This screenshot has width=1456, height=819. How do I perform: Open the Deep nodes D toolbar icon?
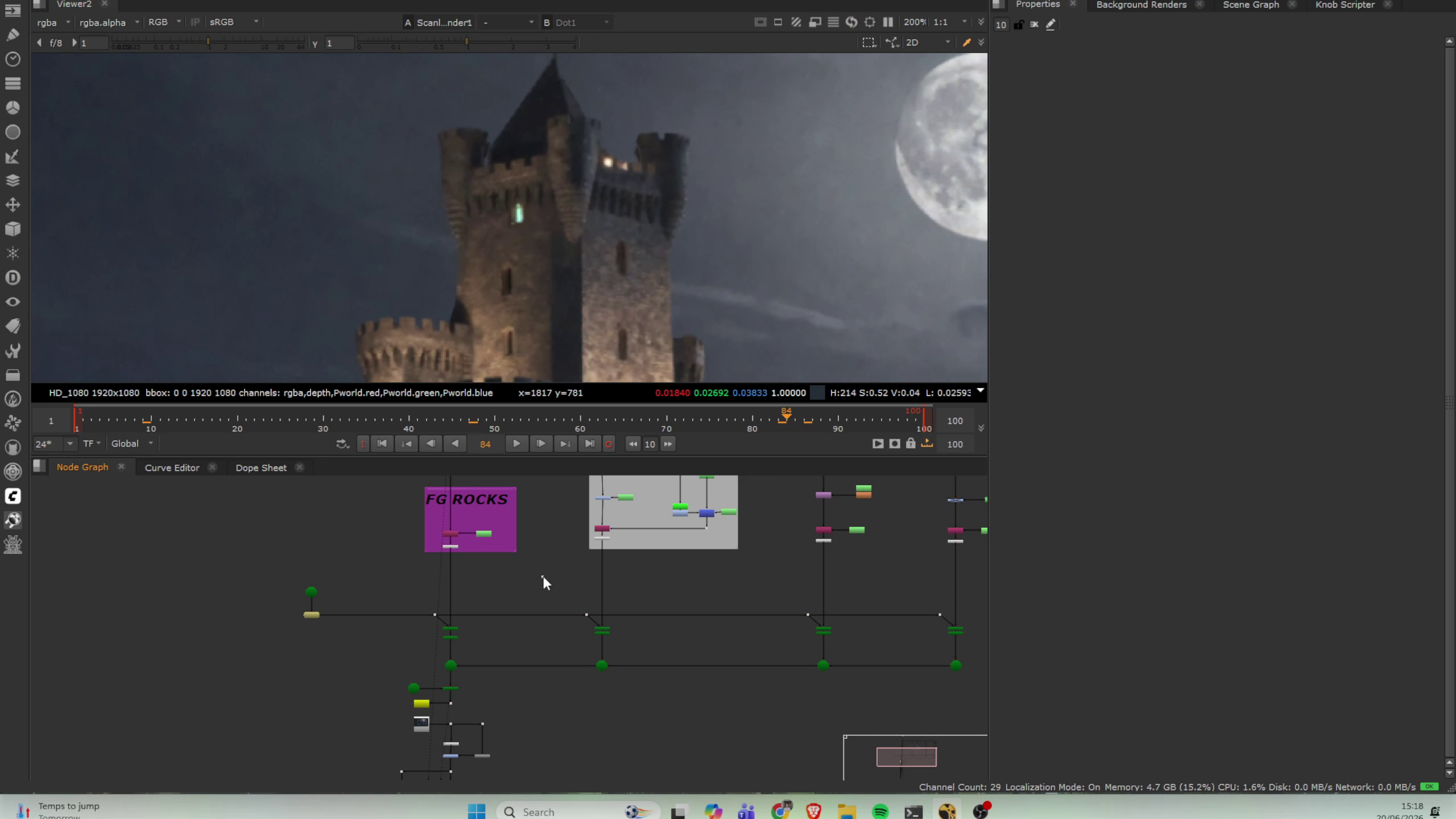[x=13, y=278]
